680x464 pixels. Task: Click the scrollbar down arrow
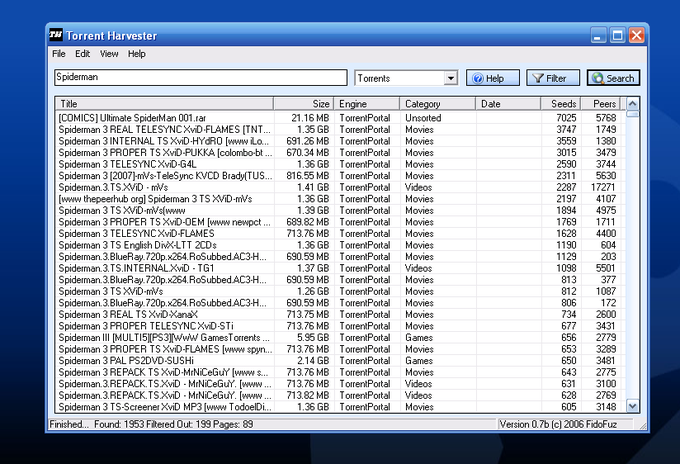click(633, 406)
